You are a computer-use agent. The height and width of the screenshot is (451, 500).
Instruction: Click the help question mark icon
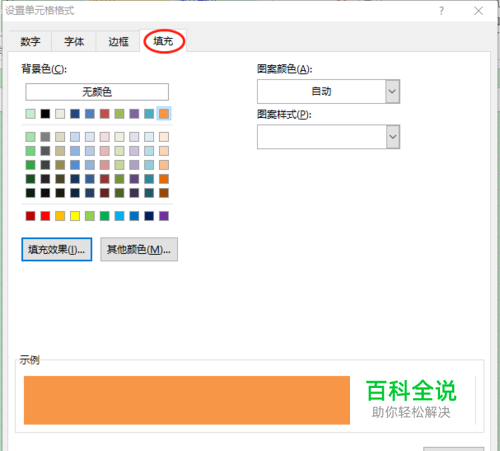(x=441, y=11)
